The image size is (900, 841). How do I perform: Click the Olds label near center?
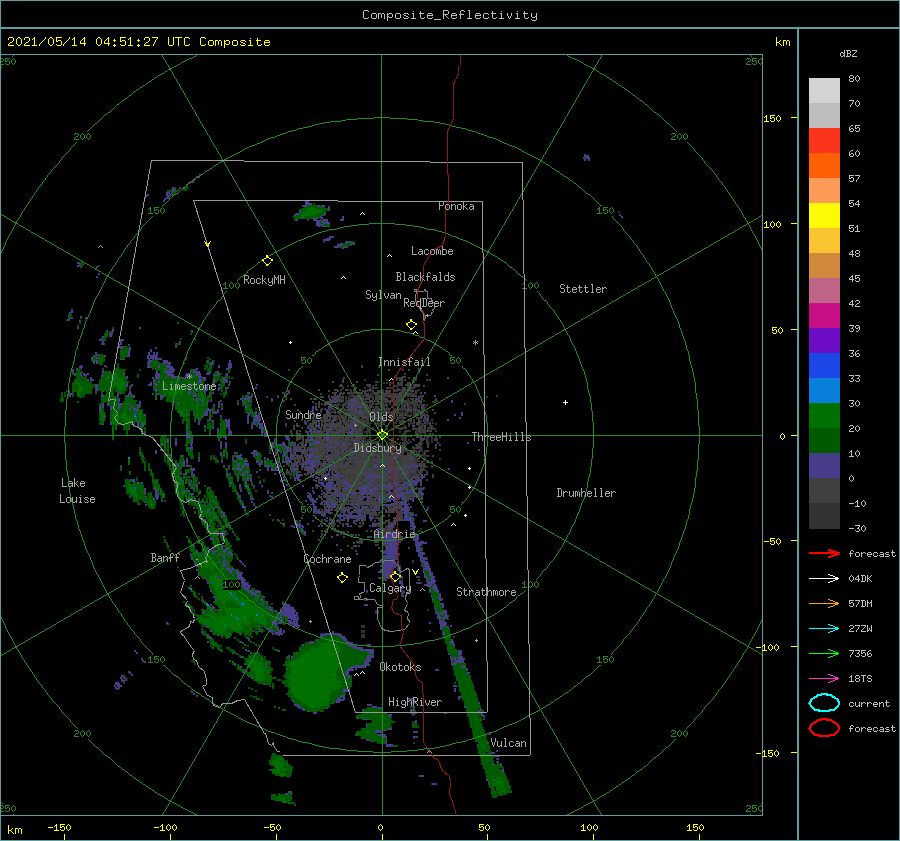381,417
